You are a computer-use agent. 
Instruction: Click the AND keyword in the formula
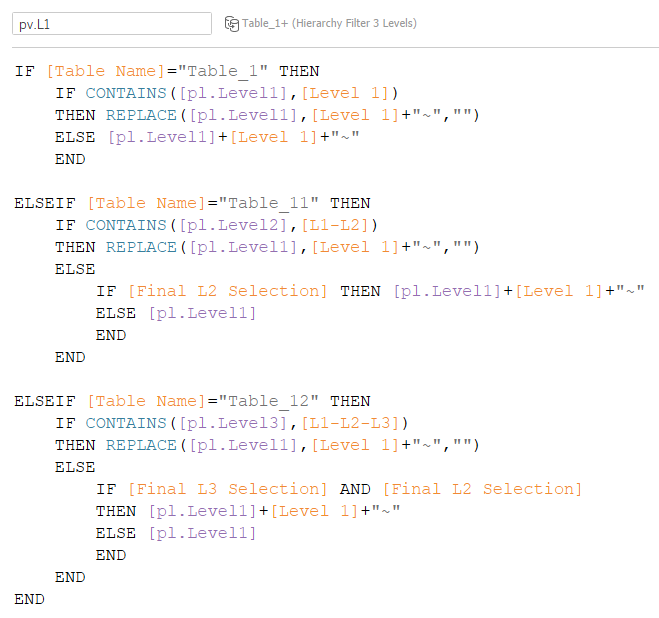[354, 489]
